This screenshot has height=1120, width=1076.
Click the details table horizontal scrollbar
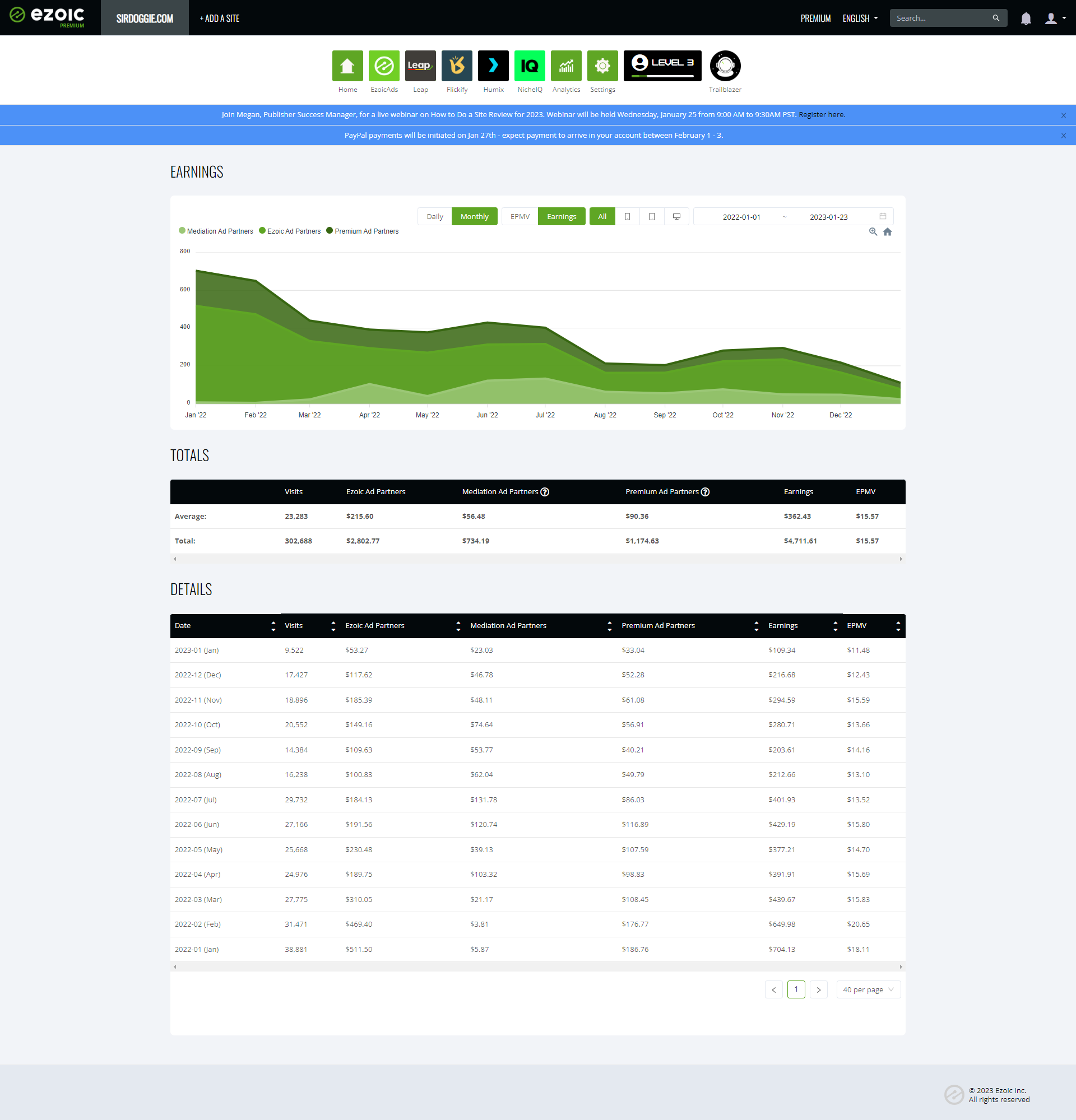click(x=537, y=967)
